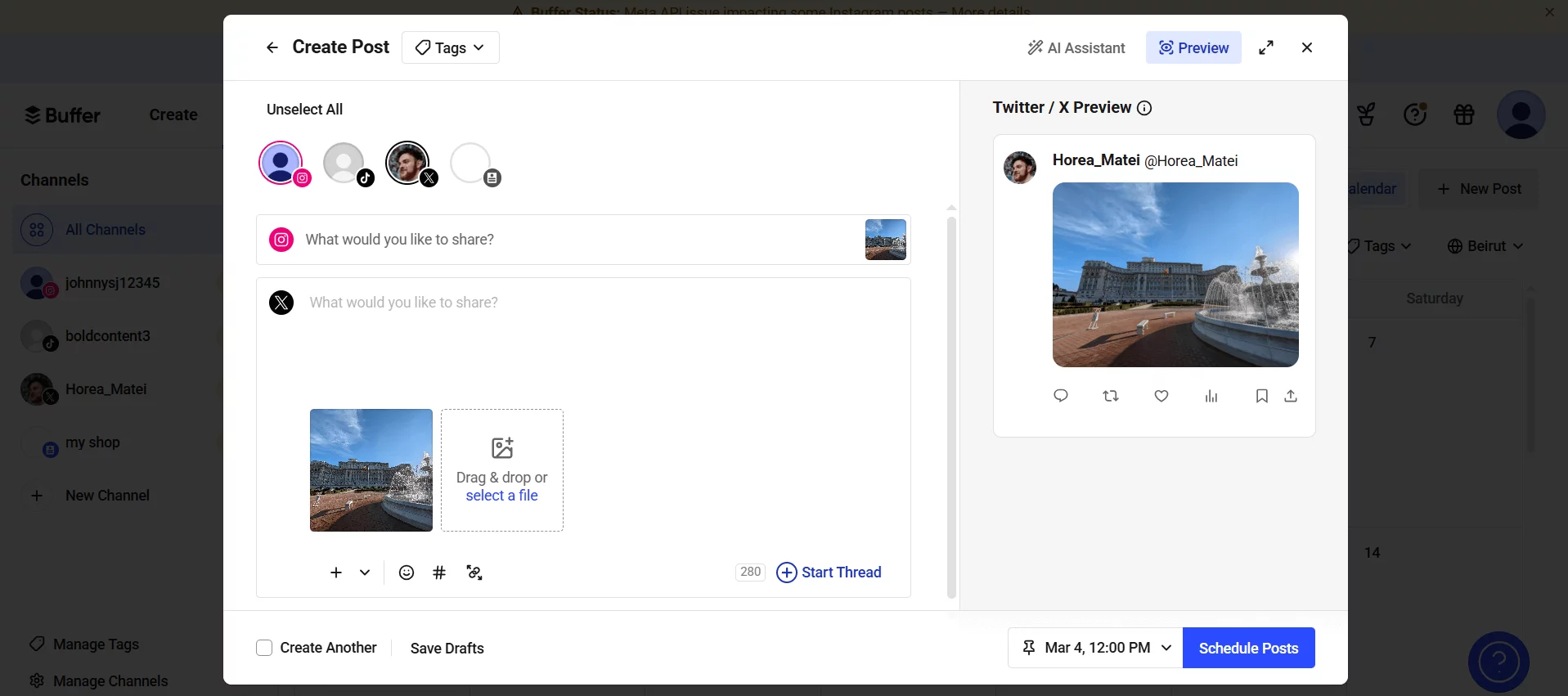Close the Create Post dialog
The image size is (1568, 696).
coord(1307,47)
